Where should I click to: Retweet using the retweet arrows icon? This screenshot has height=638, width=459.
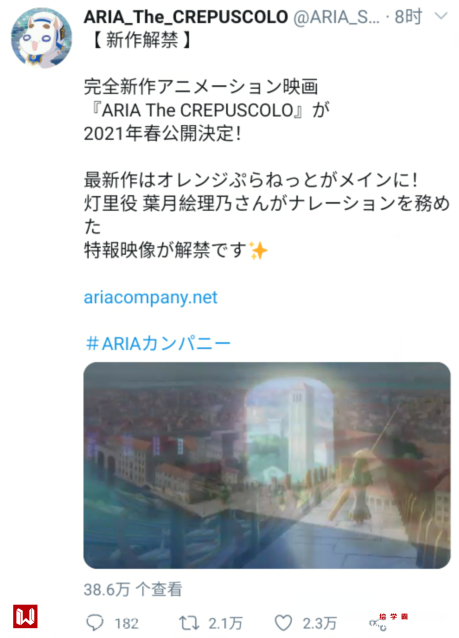click(189, 623)
